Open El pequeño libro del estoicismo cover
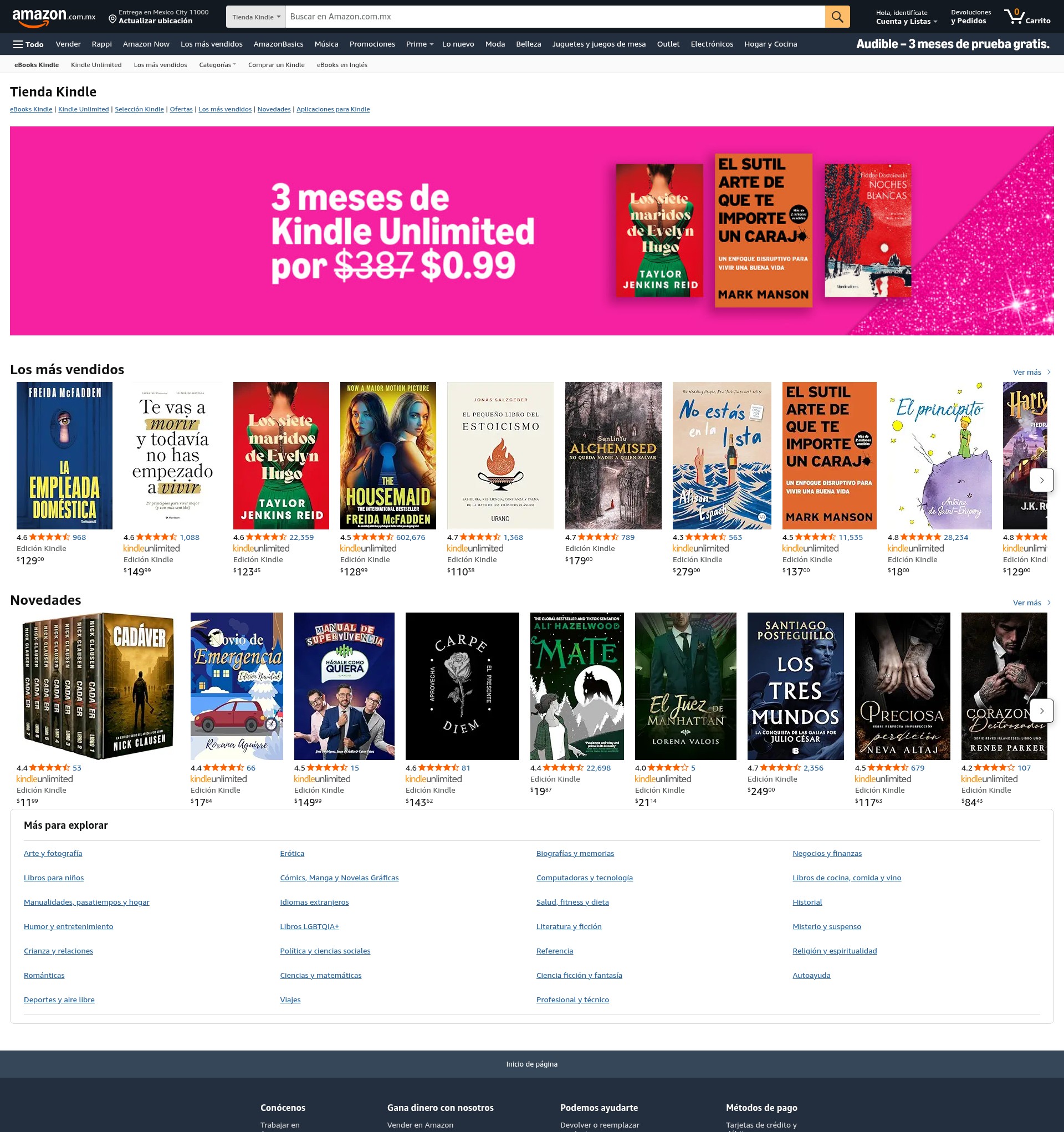 click(500, 456)
